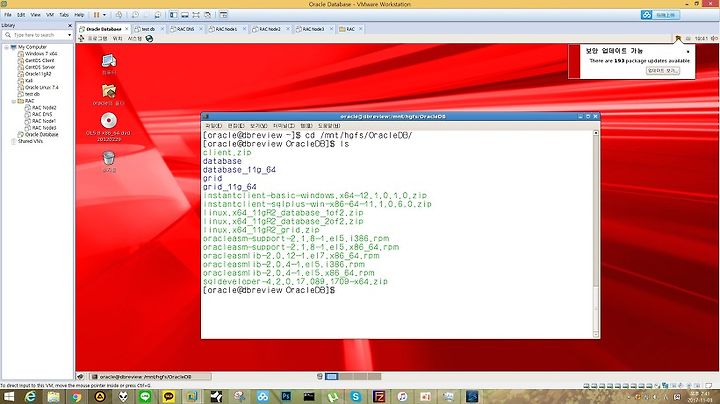Image resolution: width=720 pixels, height=404 pixels.
Task: Open the terminal Help menu
Action: coord(329,126)
